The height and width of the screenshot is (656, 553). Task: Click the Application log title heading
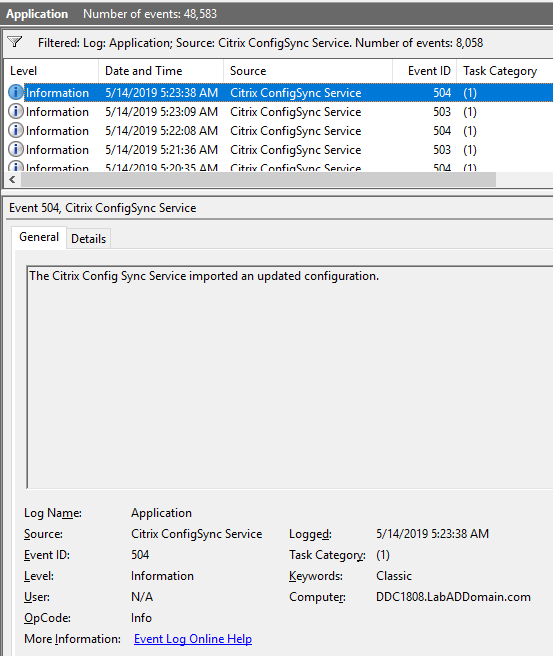pos(37,14)
